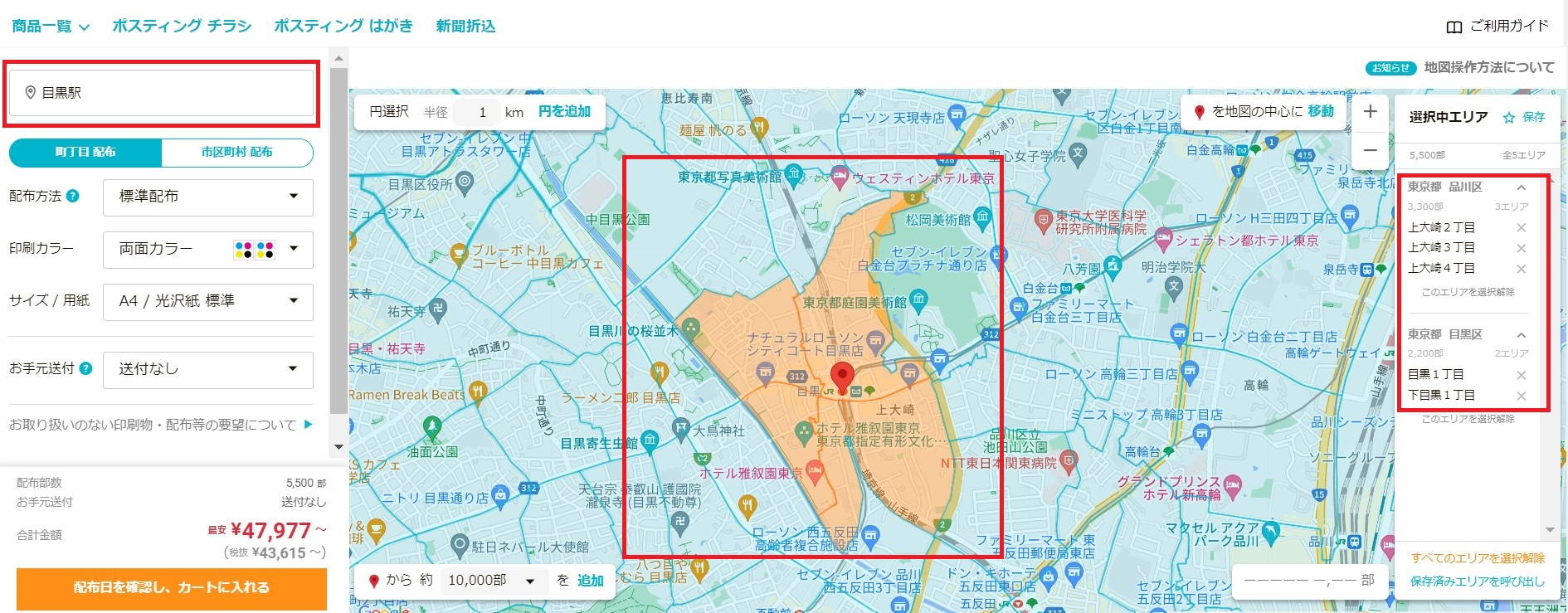Click the 目黒区役所 map icon
This screenshot has width=1568, height=613.
[465, 181]
